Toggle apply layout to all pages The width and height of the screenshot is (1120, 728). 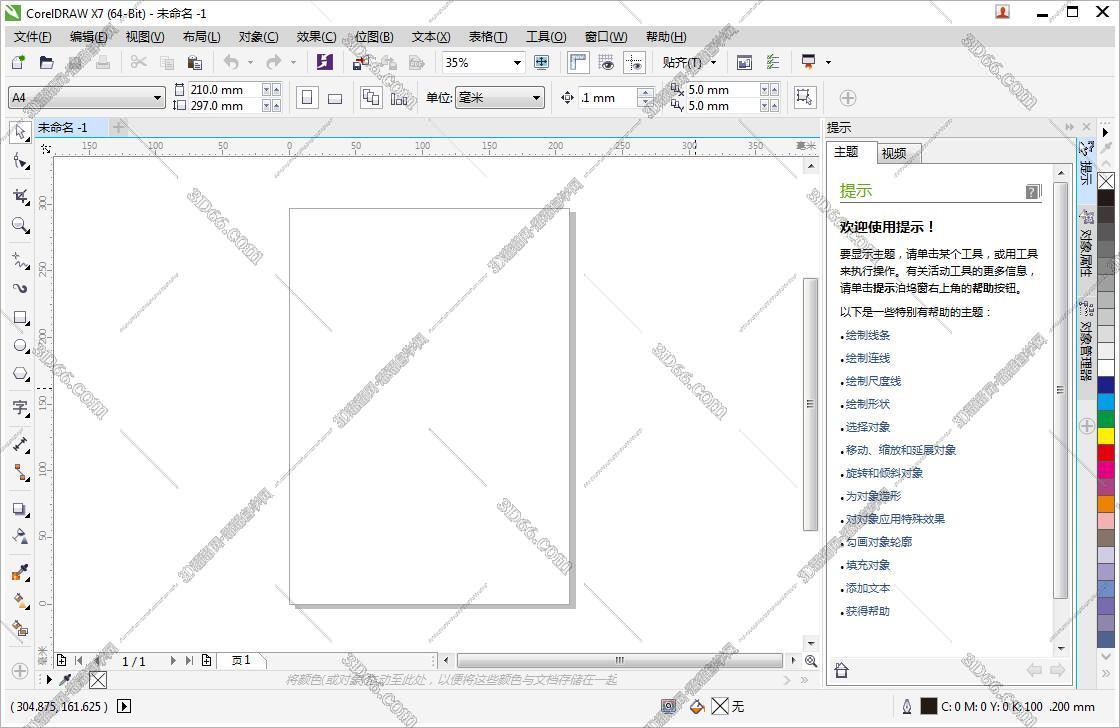(371, 97)
